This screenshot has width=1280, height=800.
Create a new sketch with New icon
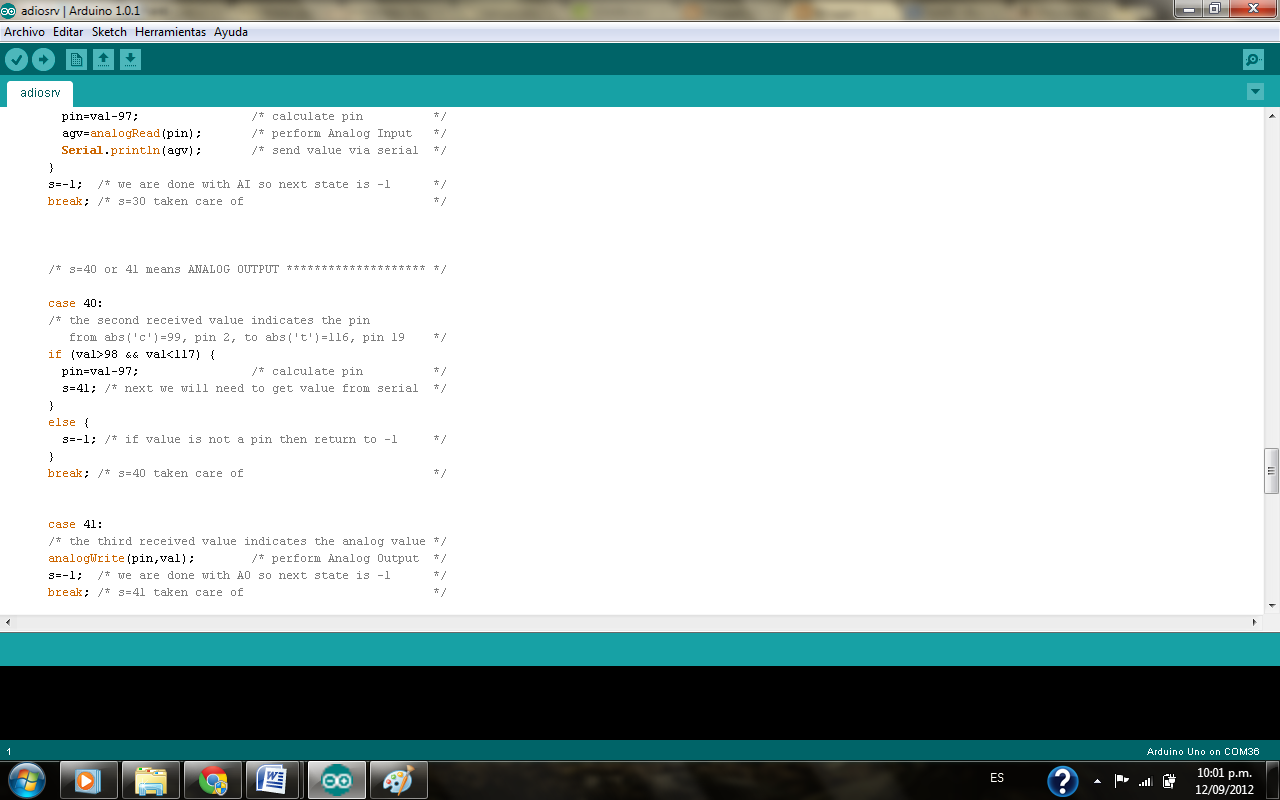point(76,60)
